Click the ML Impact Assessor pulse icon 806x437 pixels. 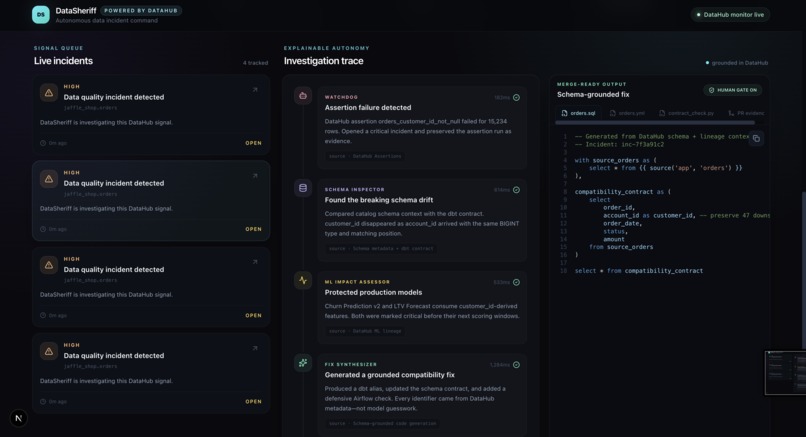(x=303, y=281)
